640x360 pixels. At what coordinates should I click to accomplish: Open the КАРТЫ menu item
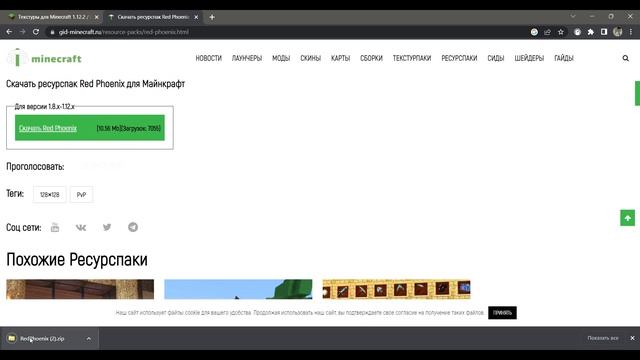coord(340,58)
